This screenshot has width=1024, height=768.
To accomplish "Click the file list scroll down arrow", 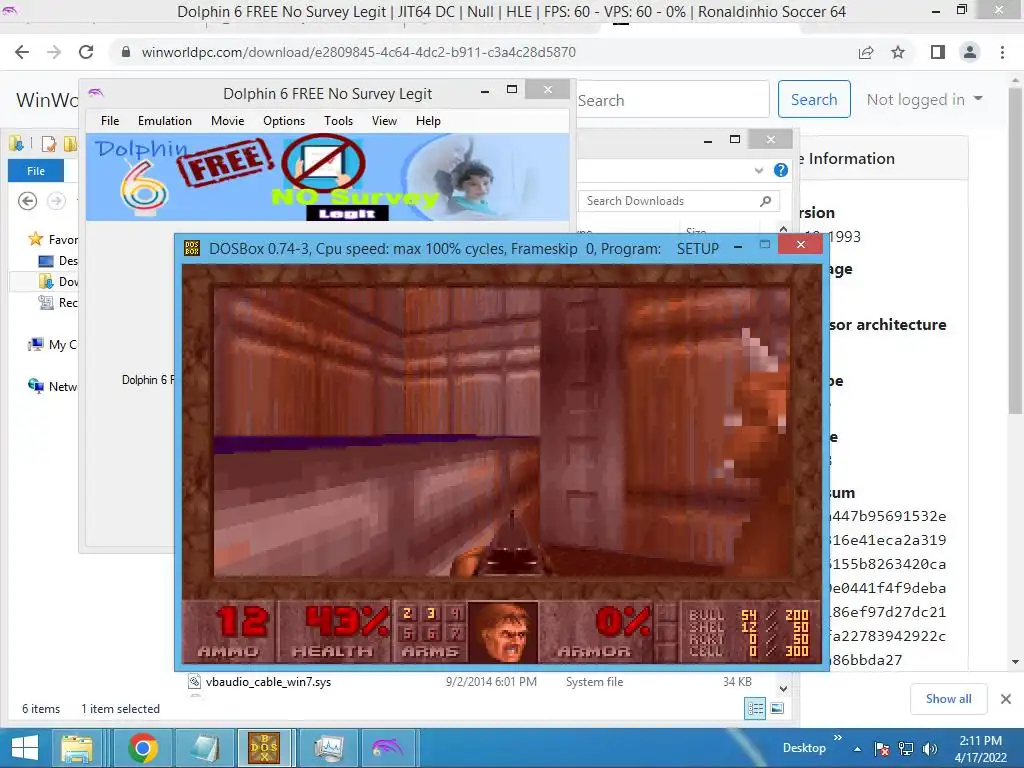I will 784,688.
